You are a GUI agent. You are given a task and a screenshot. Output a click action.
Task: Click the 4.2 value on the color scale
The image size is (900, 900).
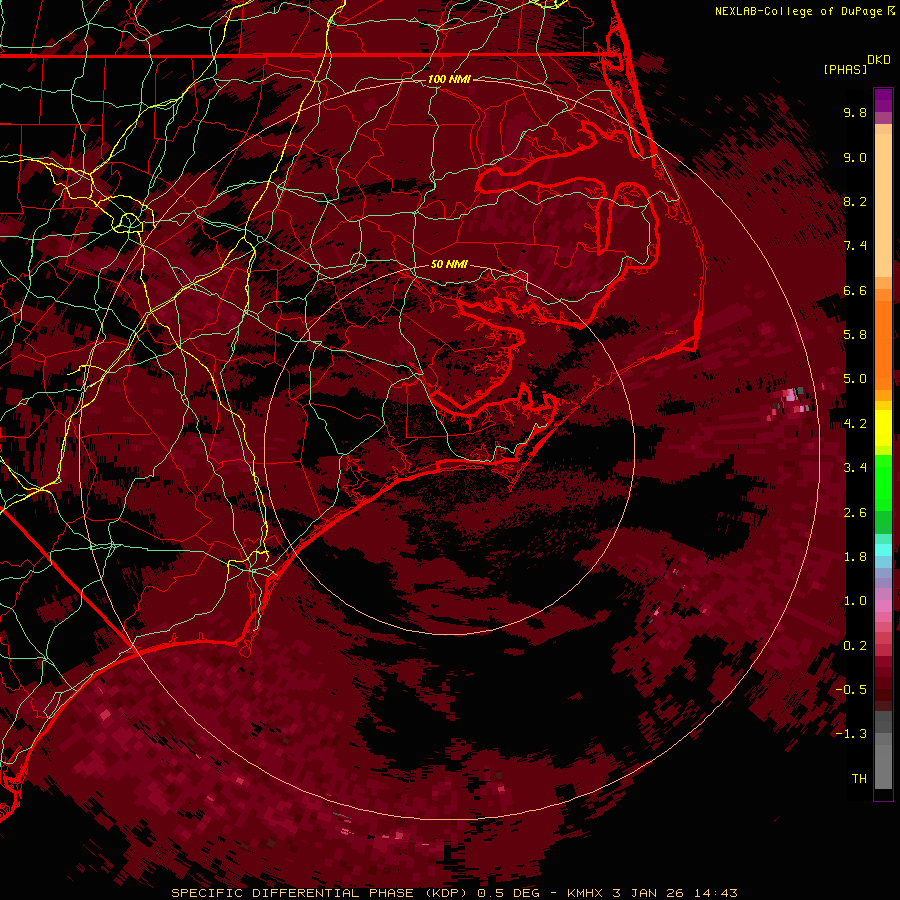coord(855,424)
